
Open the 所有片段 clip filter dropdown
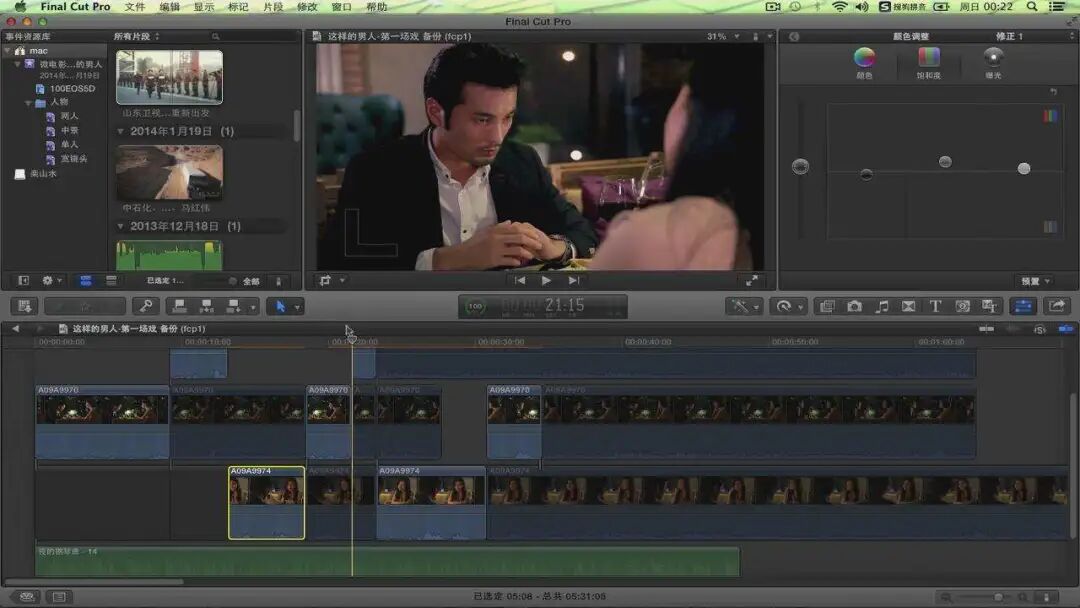pyautogui.click(x=136, y=36)
